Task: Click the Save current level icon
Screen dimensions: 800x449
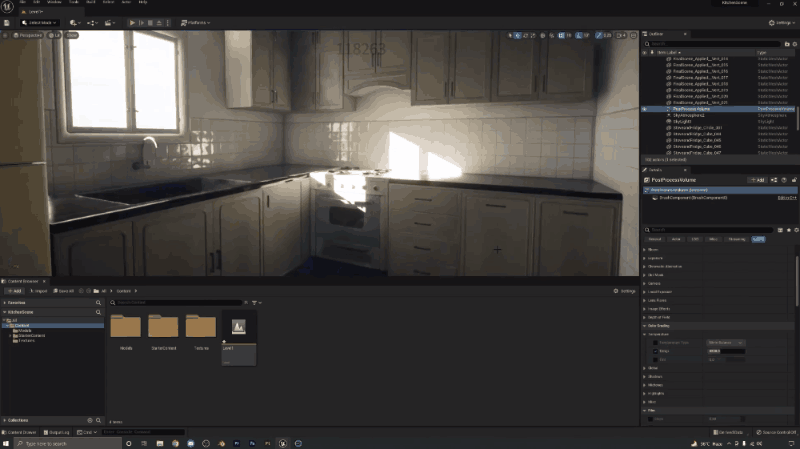Action: coord(6,22)
